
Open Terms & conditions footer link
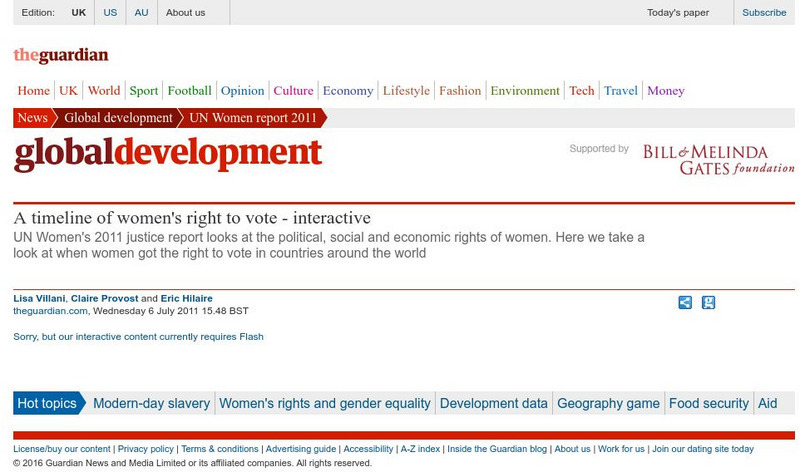[220, 449]
